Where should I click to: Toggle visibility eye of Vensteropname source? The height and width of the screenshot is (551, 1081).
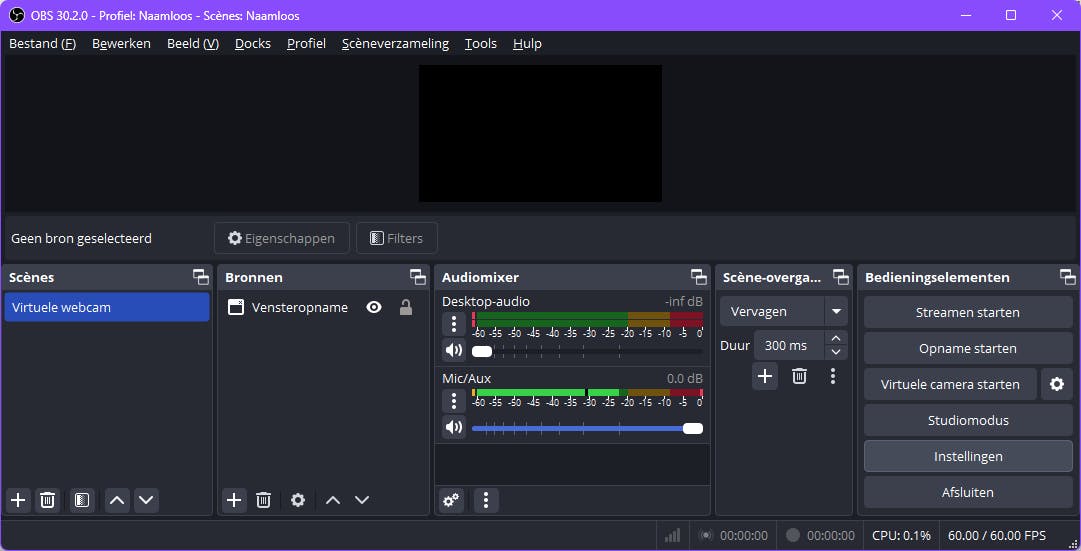coord(374,308)
